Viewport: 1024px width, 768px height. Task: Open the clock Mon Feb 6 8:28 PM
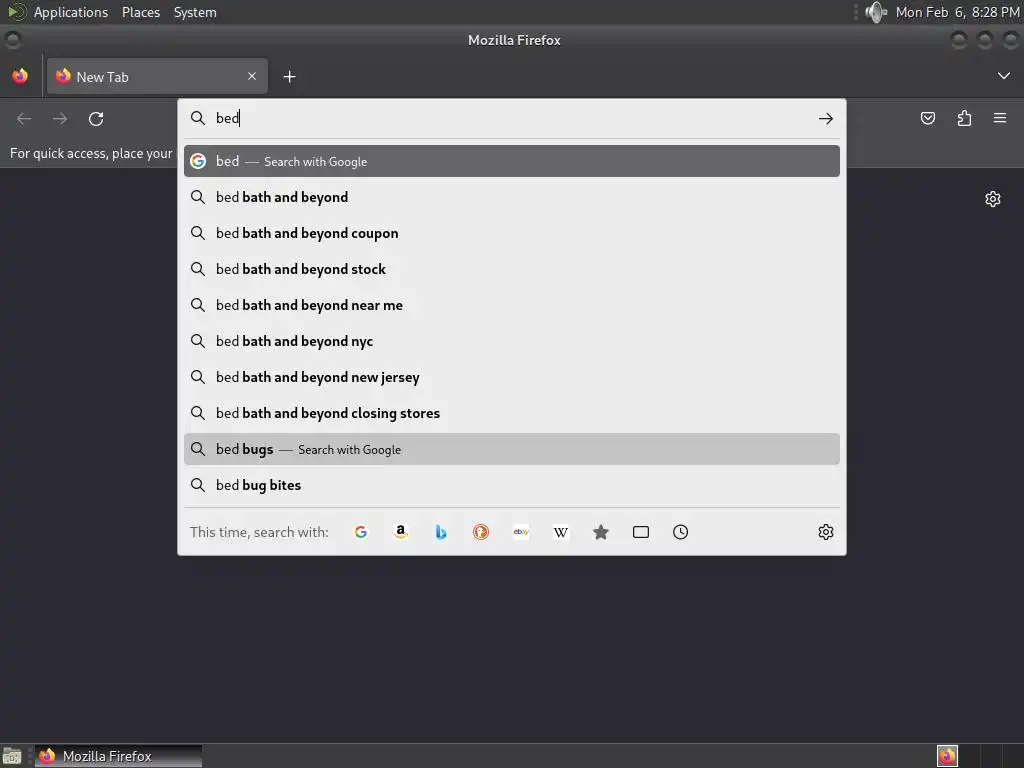click(x=957, y=12)
